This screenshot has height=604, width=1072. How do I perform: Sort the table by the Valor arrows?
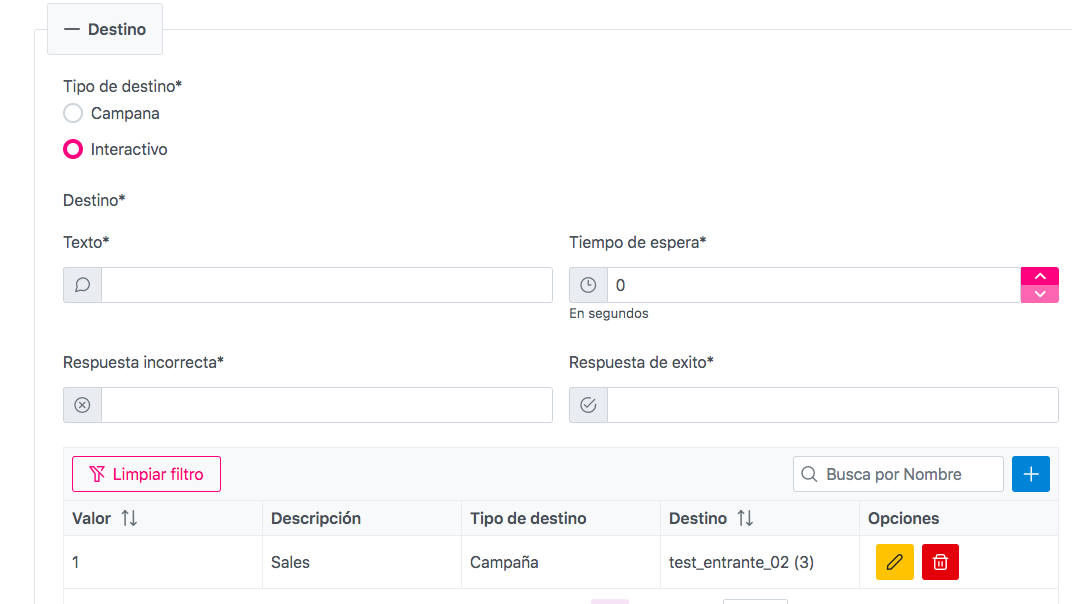[129, 518]
